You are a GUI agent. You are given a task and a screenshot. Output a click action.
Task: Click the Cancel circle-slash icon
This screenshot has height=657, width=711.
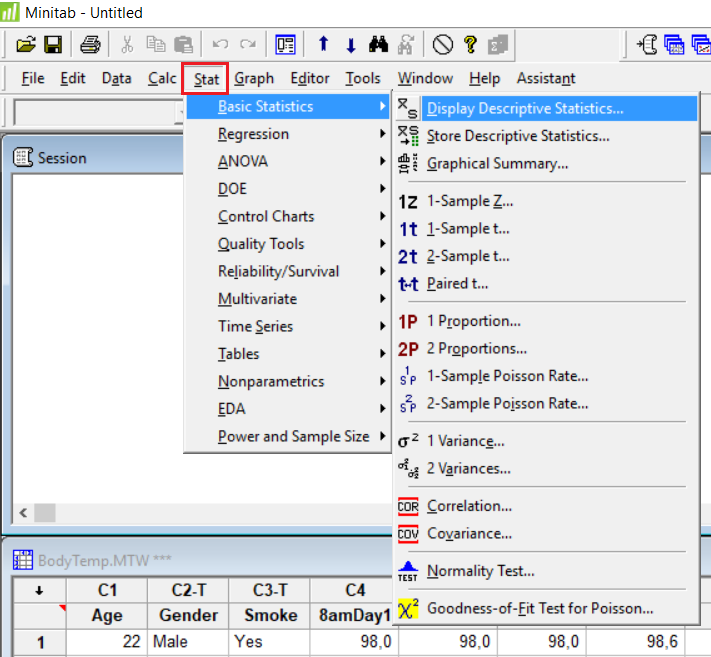[443, 44]
